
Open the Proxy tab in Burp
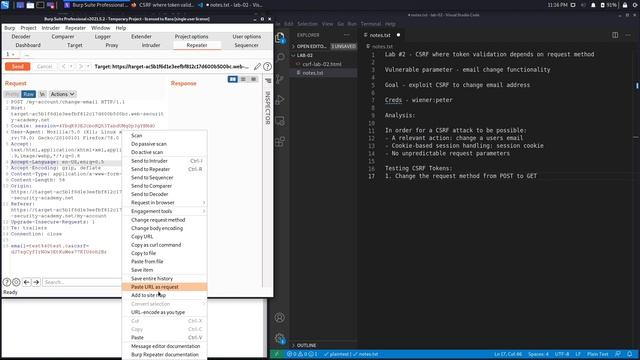click(x=111, y=45)
